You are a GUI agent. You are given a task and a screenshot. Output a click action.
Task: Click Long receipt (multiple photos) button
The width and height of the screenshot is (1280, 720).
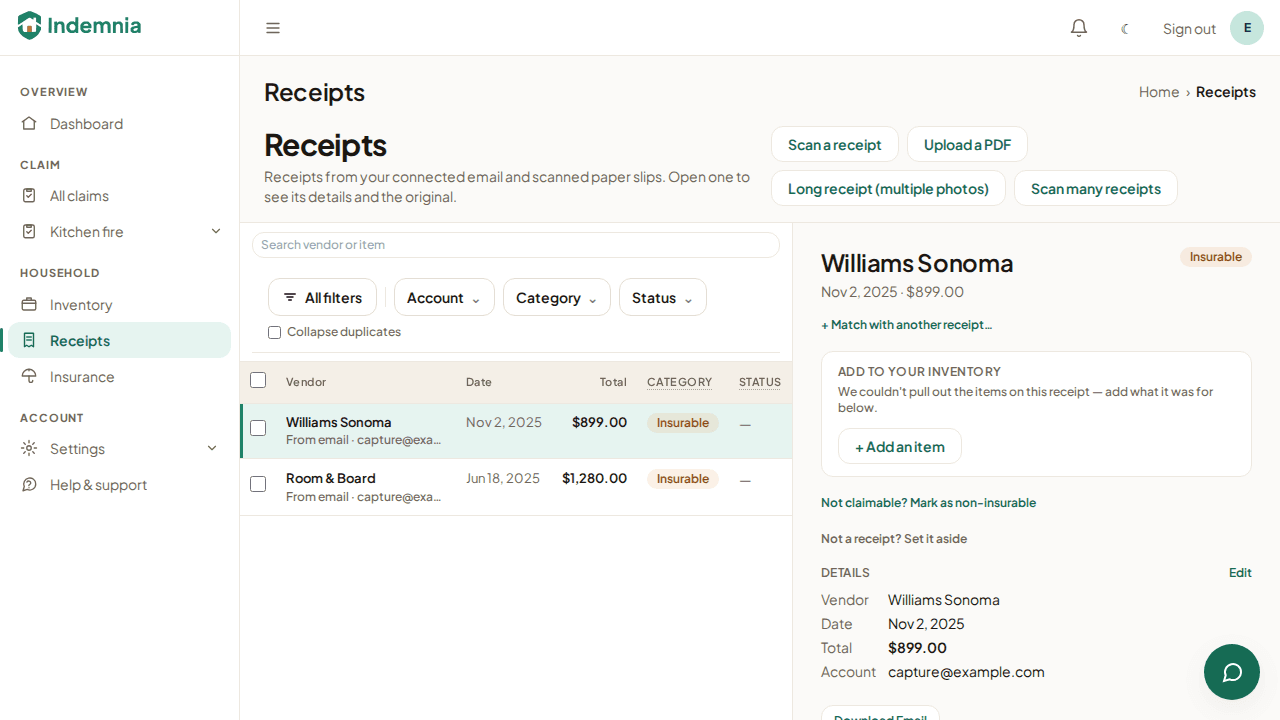coord(888,188)
